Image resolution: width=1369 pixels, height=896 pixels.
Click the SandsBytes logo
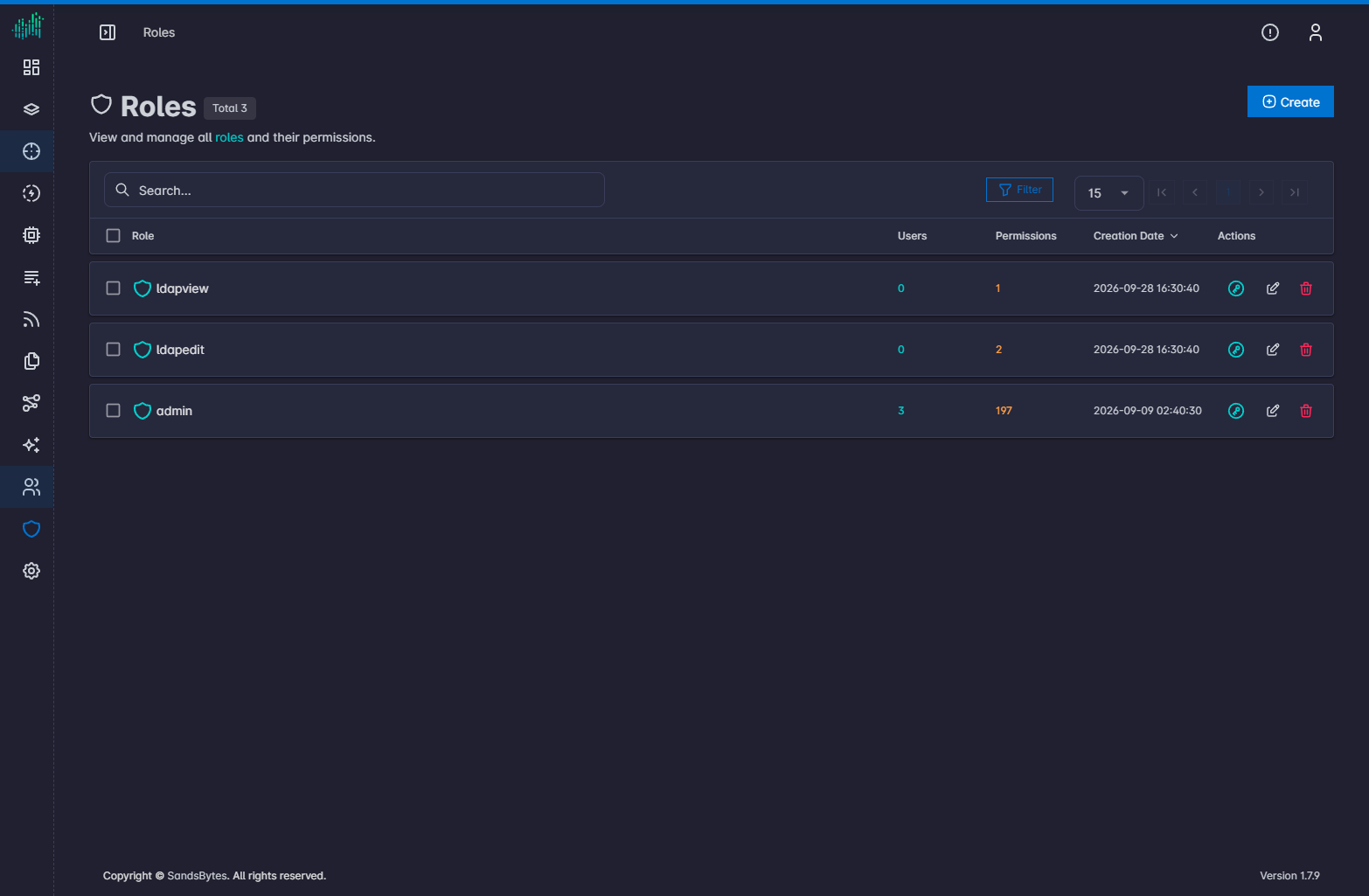(28, 26)
